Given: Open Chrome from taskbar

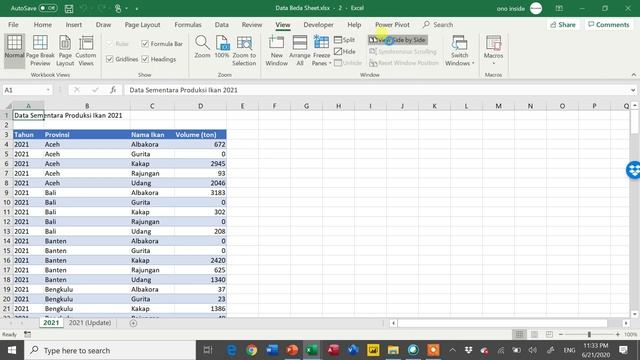Looking at the screenshot, I should 251,350.
